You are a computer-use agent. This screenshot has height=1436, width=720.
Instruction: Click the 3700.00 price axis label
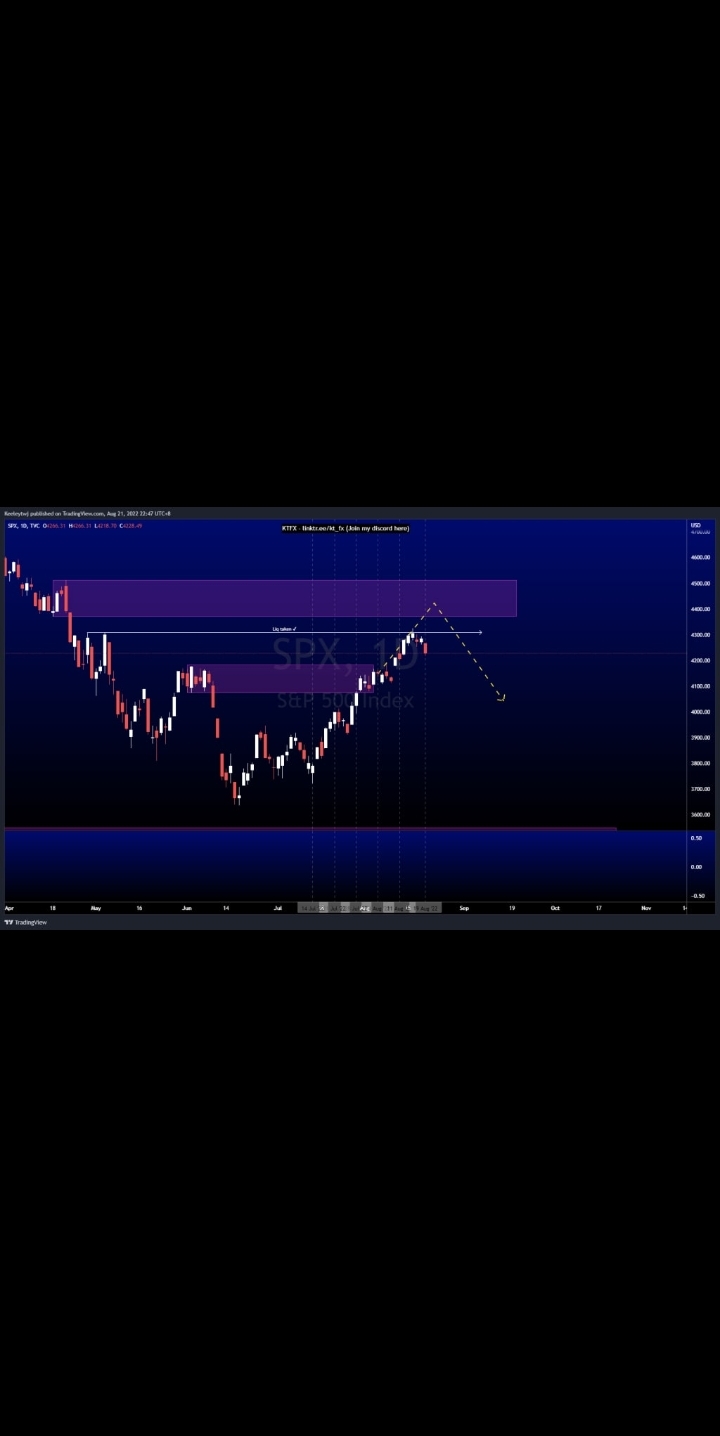(700, 789)
